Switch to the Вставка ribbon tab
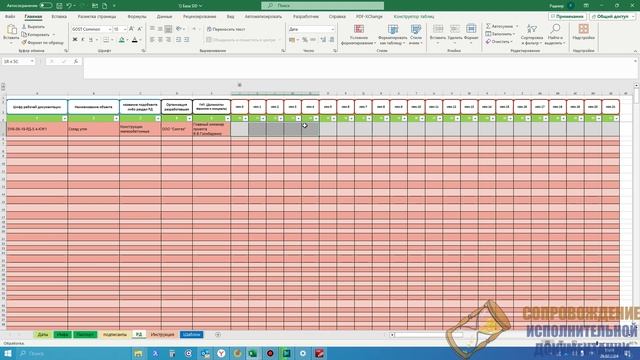This screenshot has width=640, height=360. coord(59,17)
